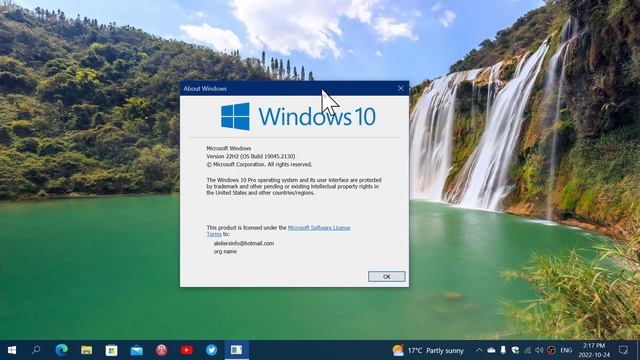Image resolution: width=640 pixels, height=360 pixels.
Task: Close the About Windows dialog
Action: pyautogui.click(x=400, y=88)
